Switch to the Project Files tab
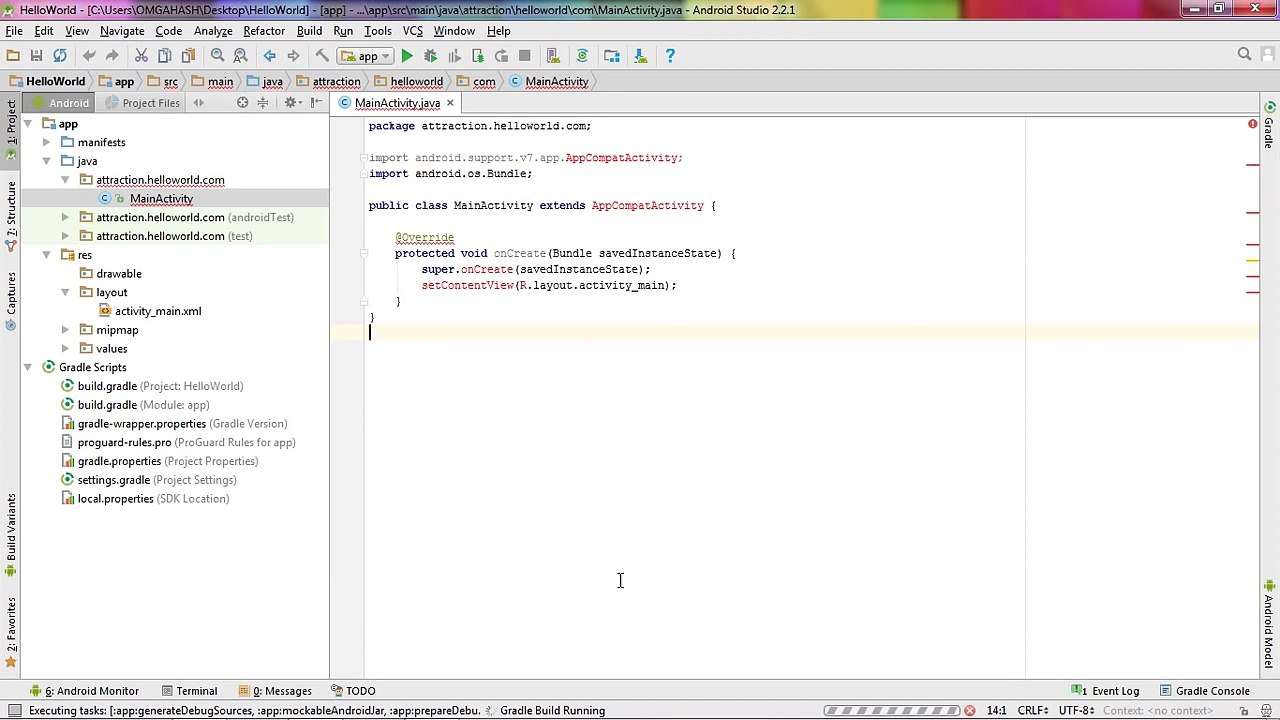 (x=143, y=103)
